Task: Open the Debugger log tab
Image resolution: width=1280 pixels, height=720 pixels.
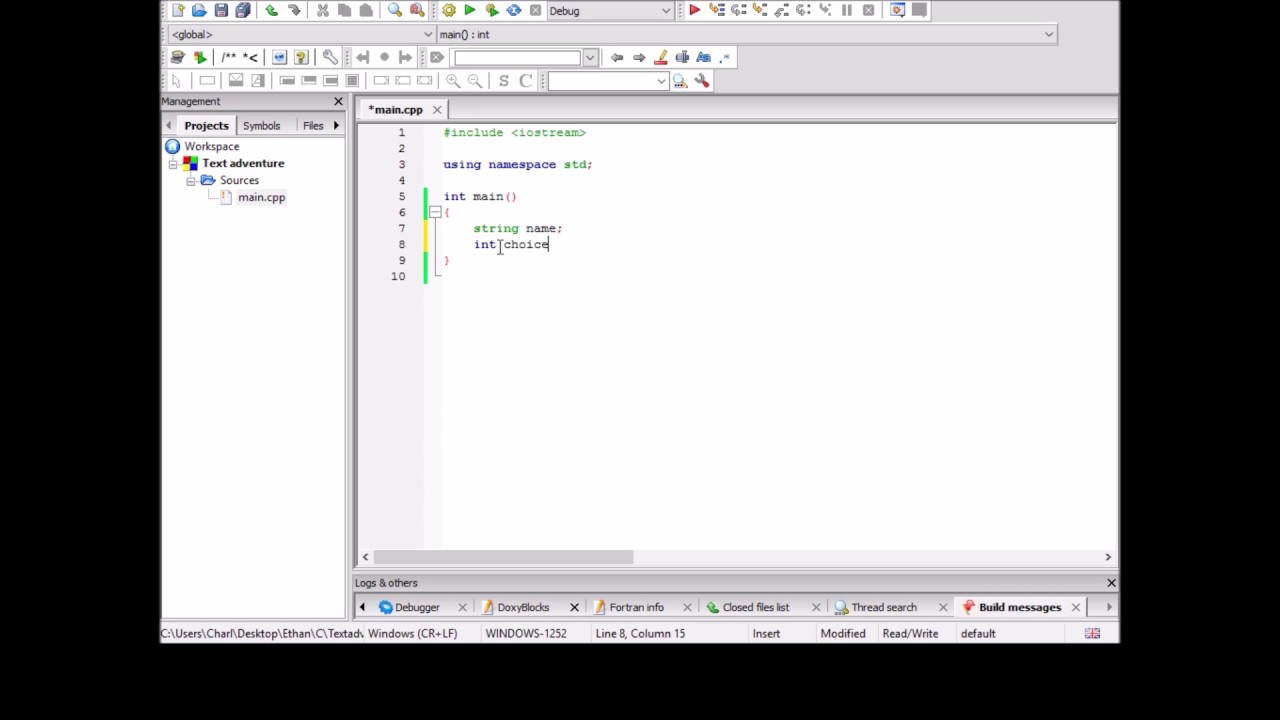Action: 417,607
